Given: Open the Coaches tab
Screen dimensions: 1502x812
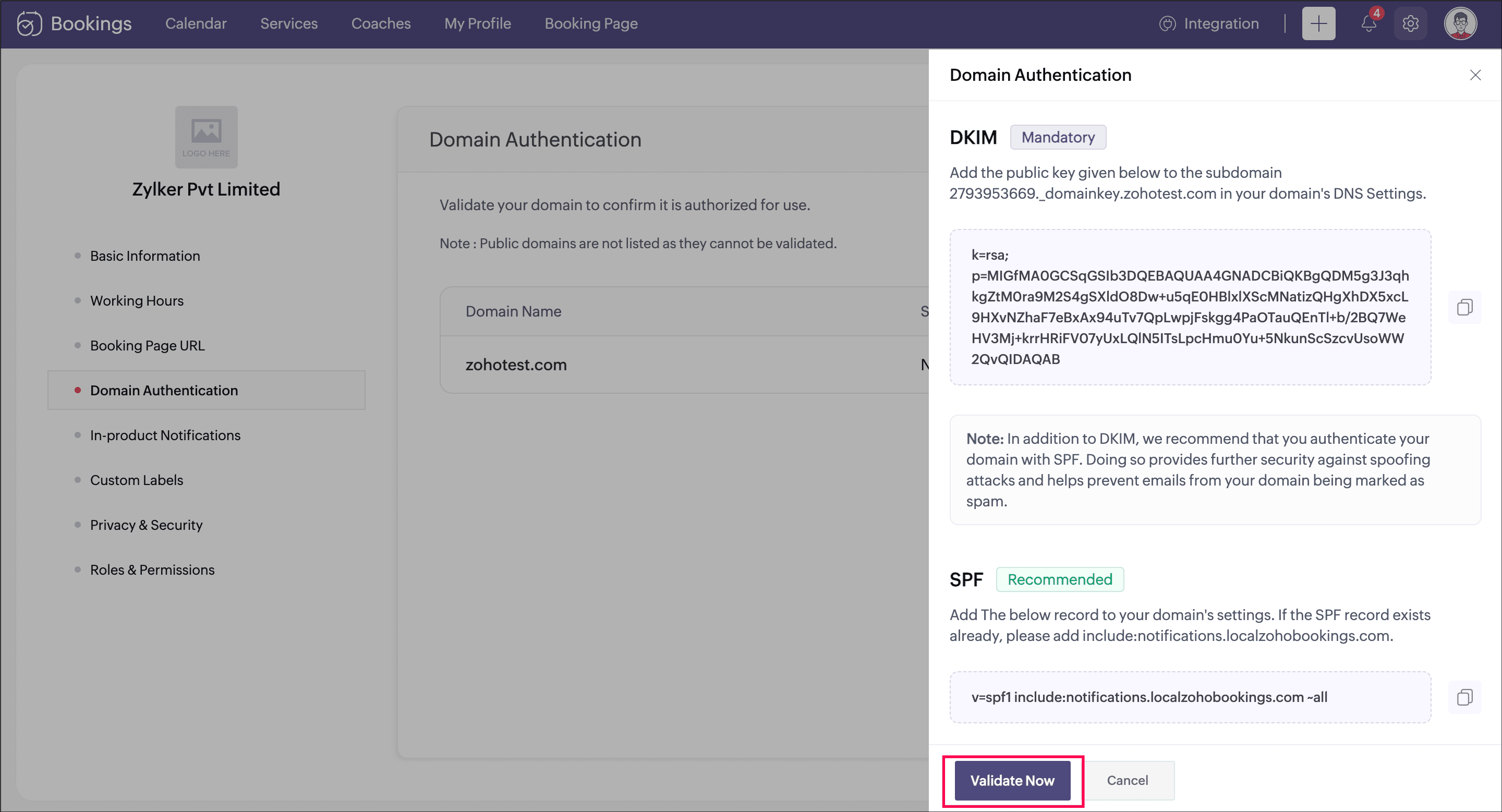Looking at the screenshot, I should point(381,24).
